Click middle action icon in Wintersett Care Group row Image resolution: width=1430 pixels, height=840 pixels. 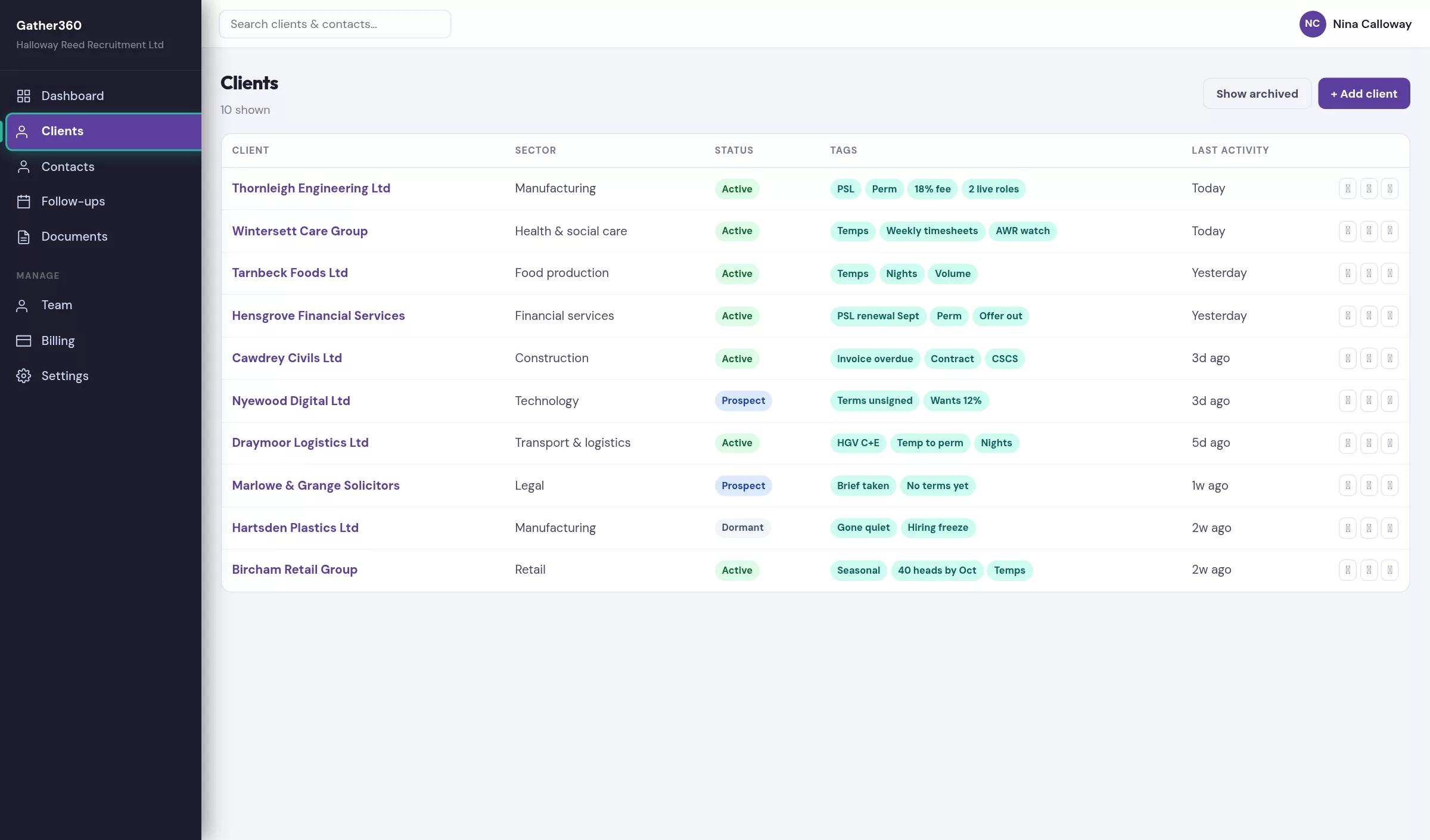(1369, 231)
